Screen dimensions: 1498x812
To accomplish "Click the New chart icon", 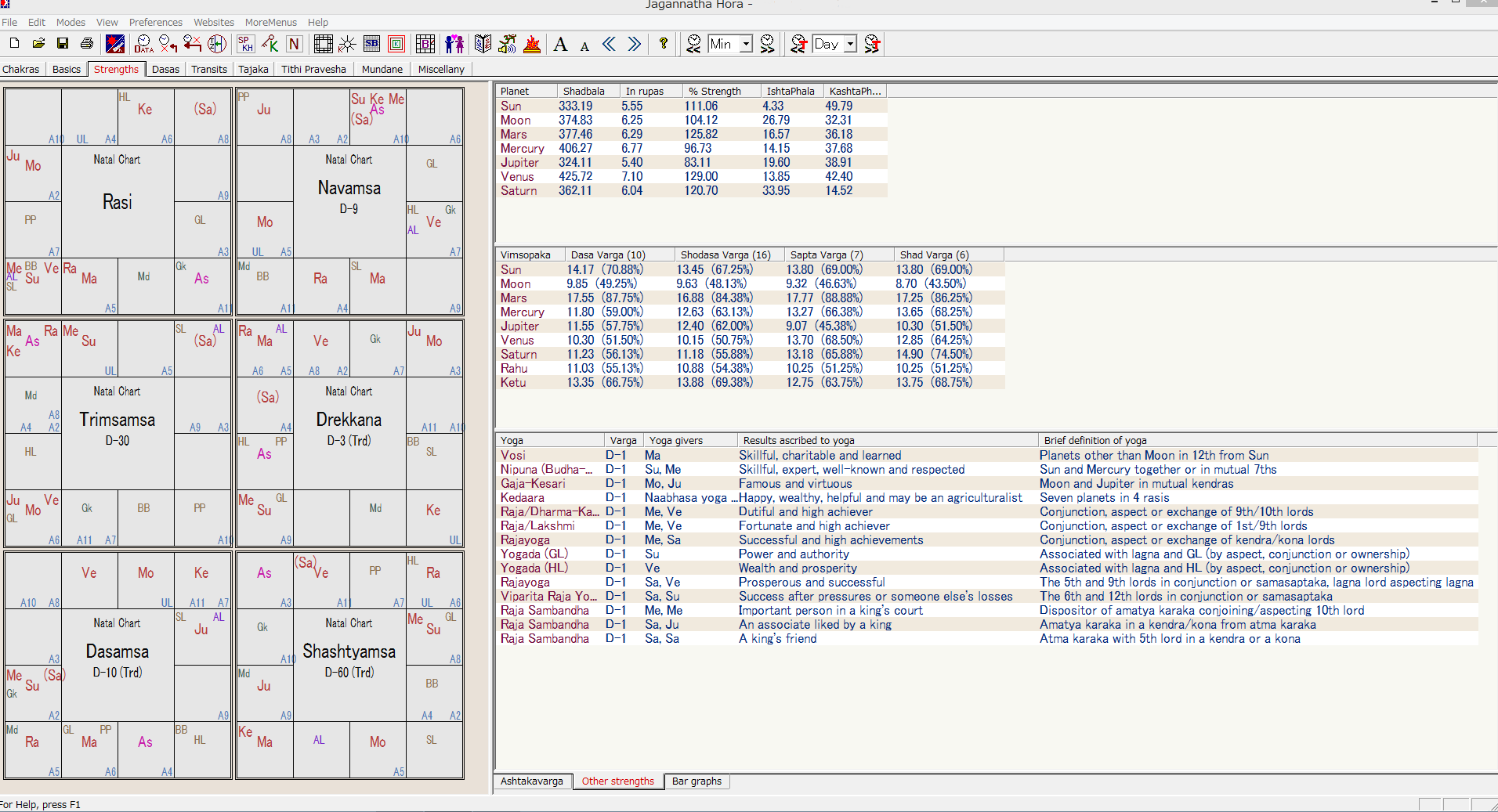I will (14, 44).
